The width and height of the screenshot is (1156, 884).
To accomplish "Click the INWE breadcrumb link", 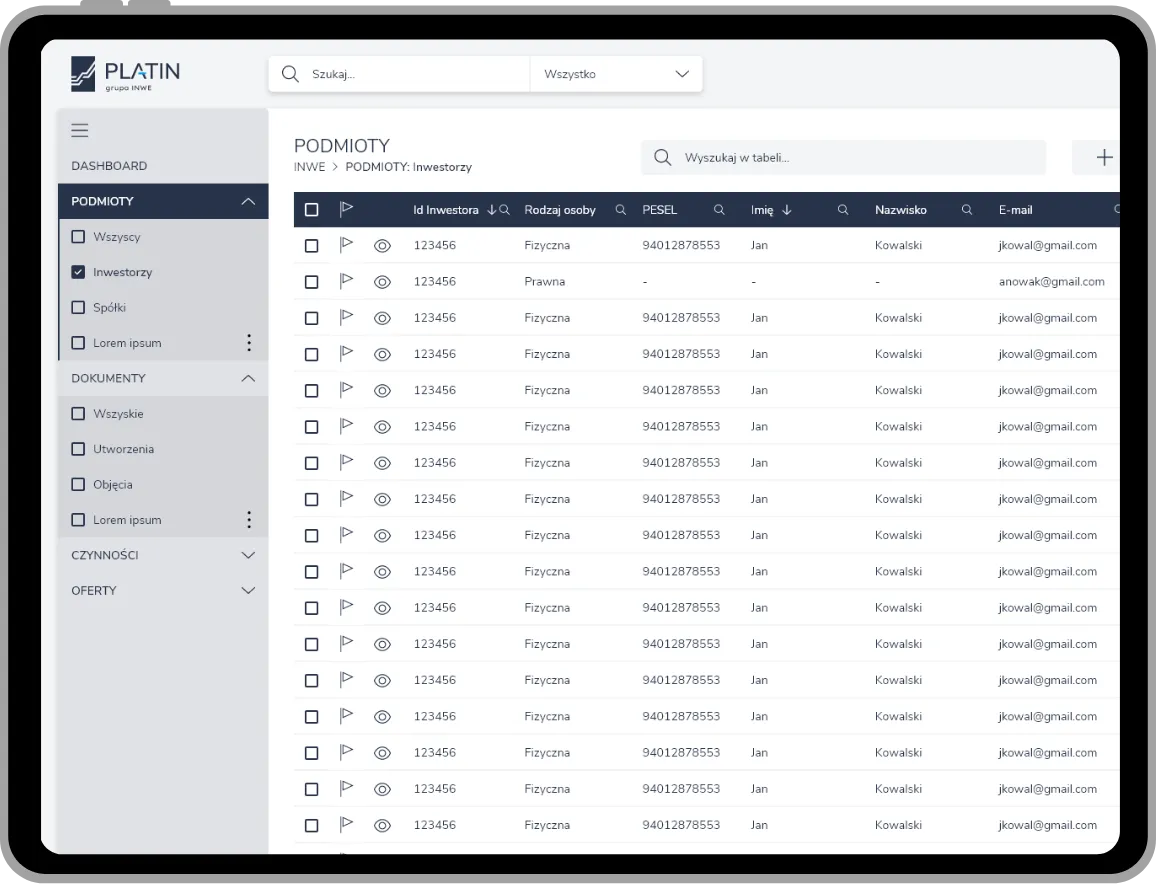I will [309, 167].
